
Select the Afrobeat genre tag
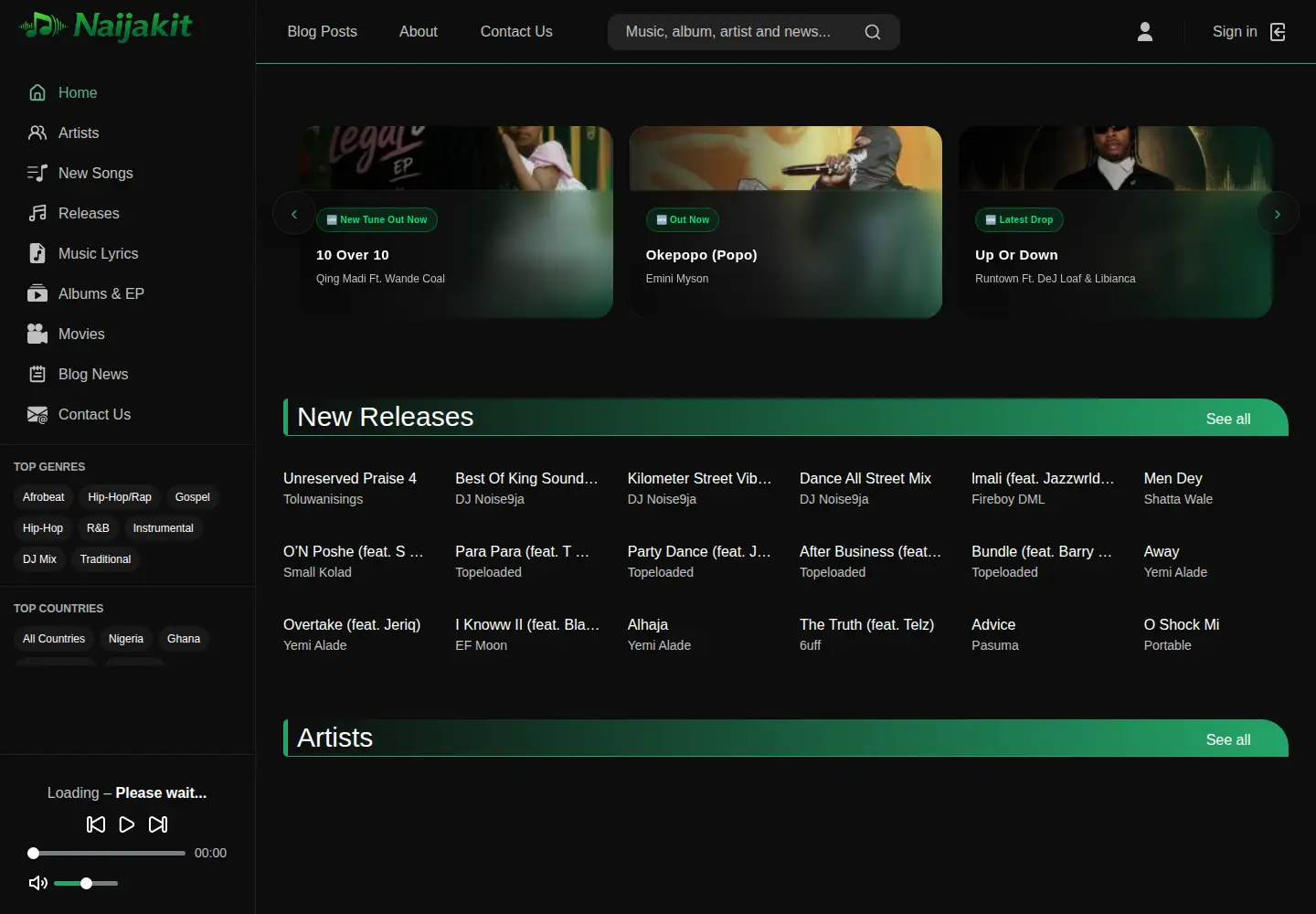pos(44,497)
